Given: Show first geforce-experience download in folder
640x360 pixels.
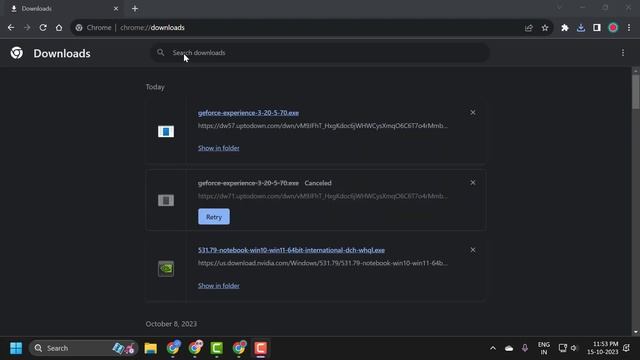Looking at the screenshot, I should coord(219,148).
